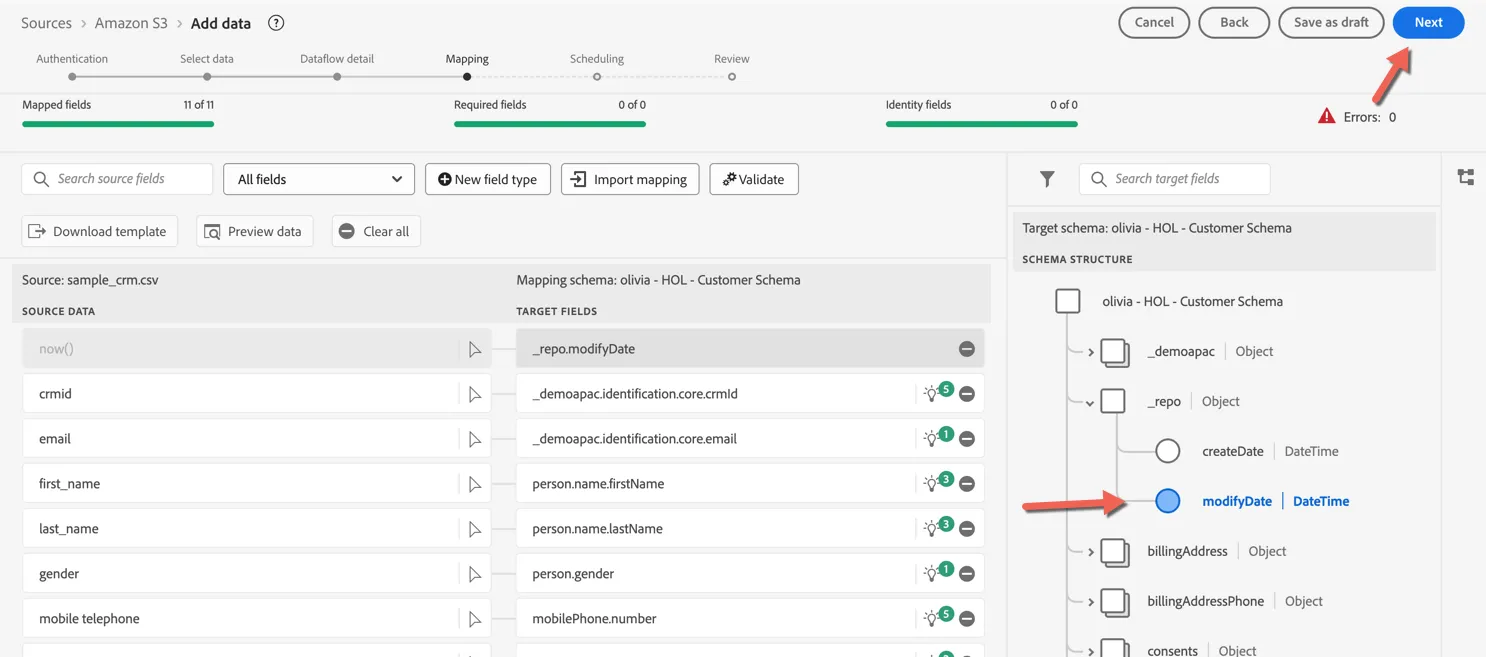Show recommendations for person.name.firstName
Viewport: 1486px width, 657px height.
click(x=937, y=482)
